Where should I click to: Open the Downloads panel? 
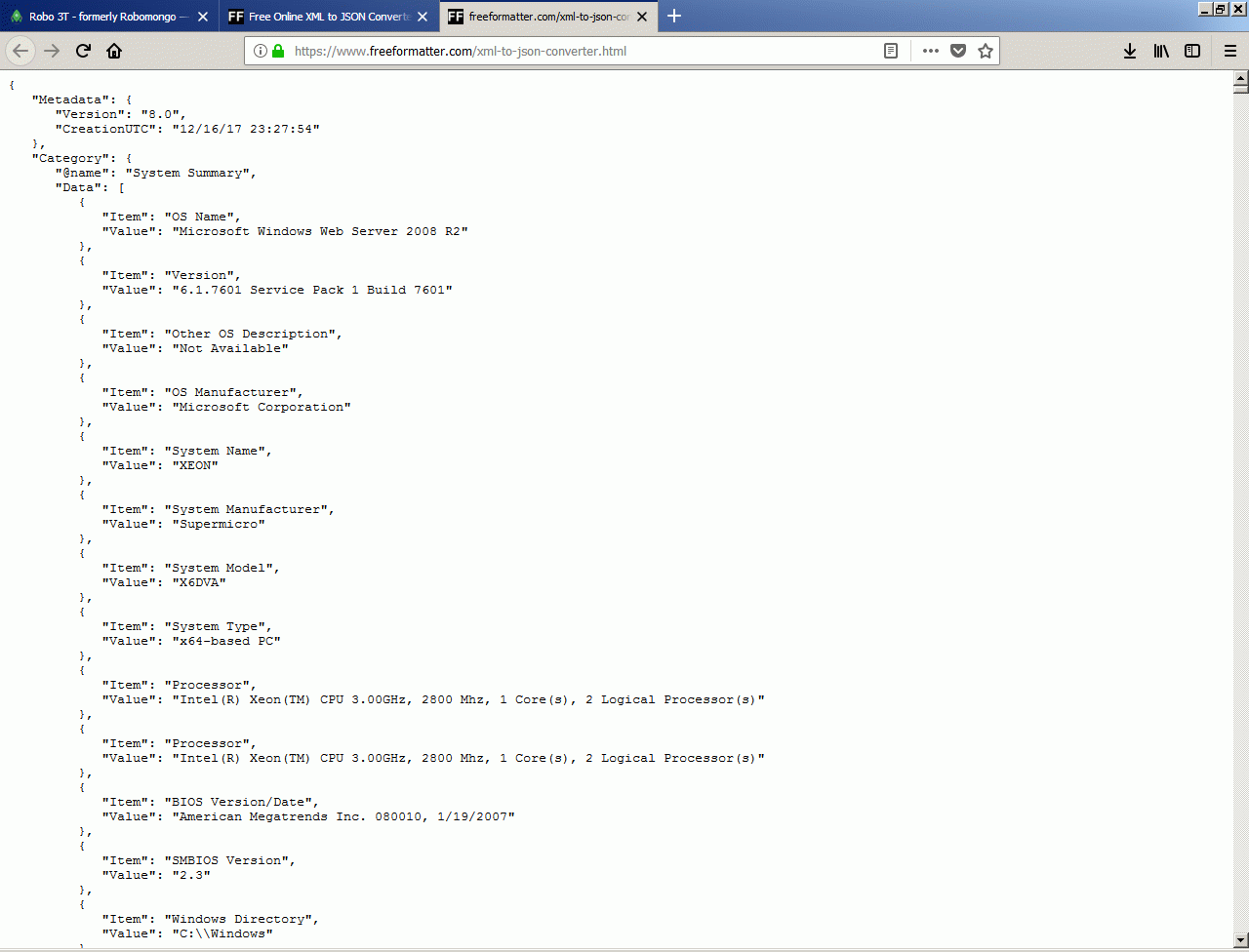coord(1130,51)
